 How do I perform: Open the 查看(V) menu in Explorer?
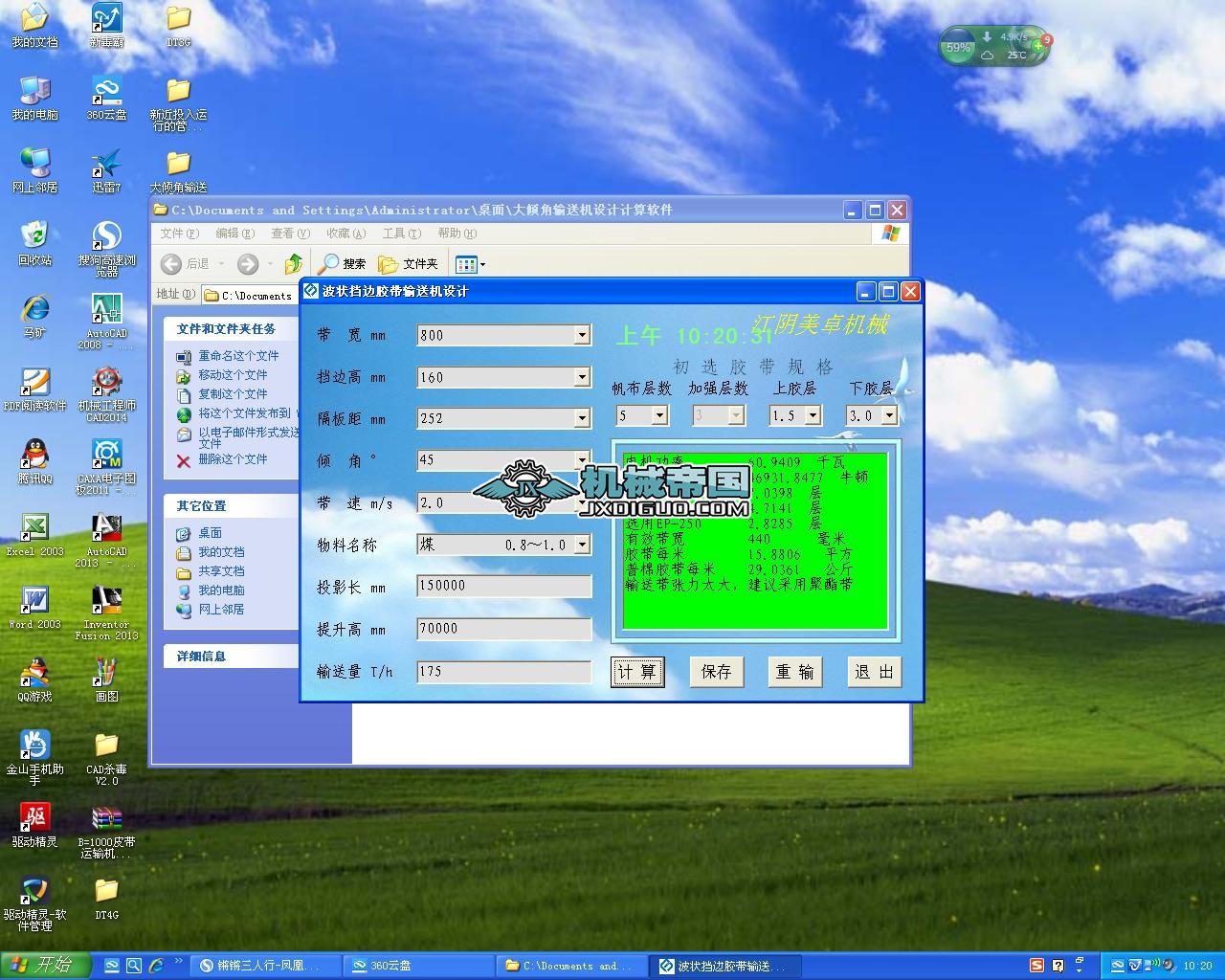pos(290,234)
